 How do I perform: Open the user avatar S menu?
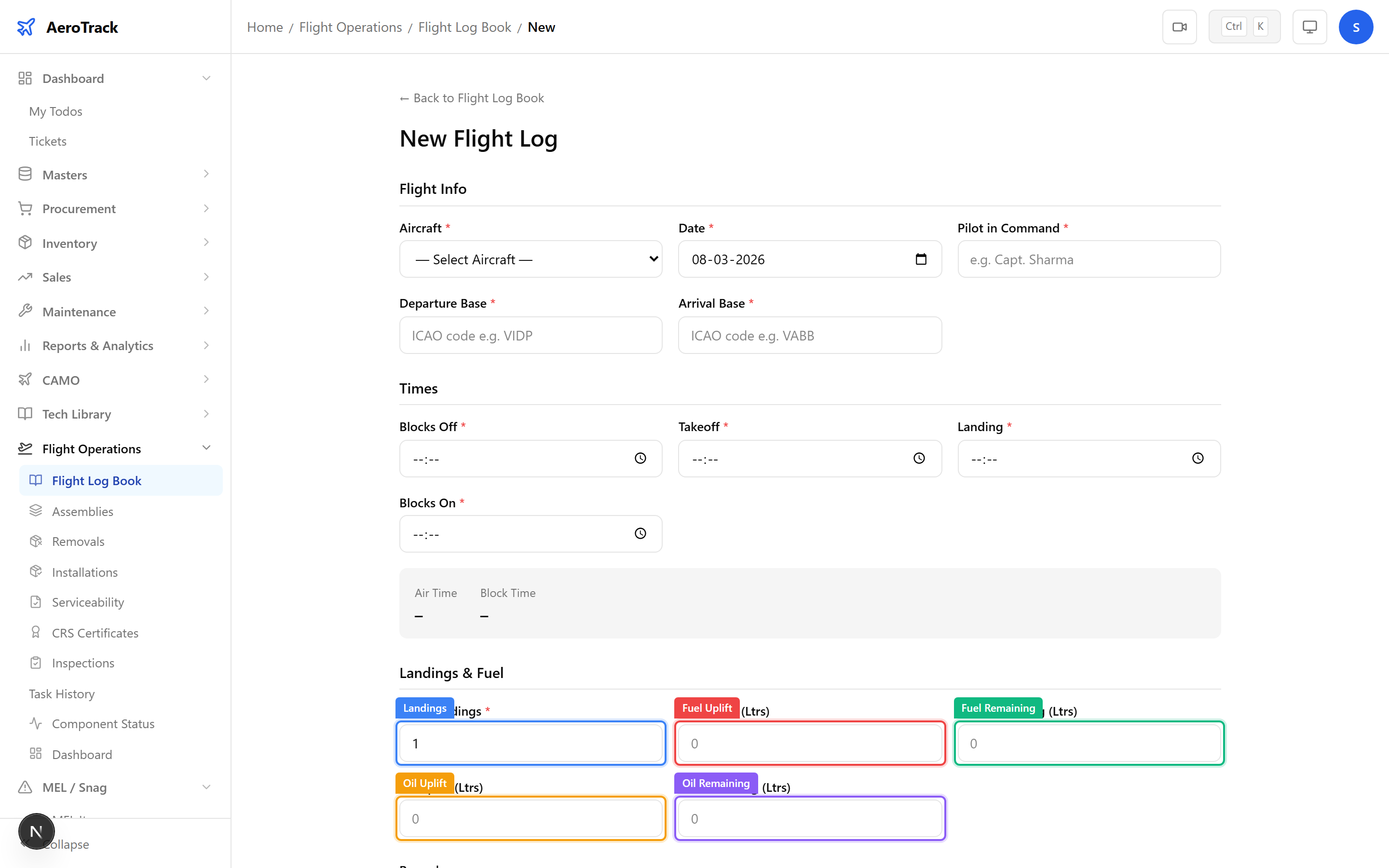(1355, 27)
